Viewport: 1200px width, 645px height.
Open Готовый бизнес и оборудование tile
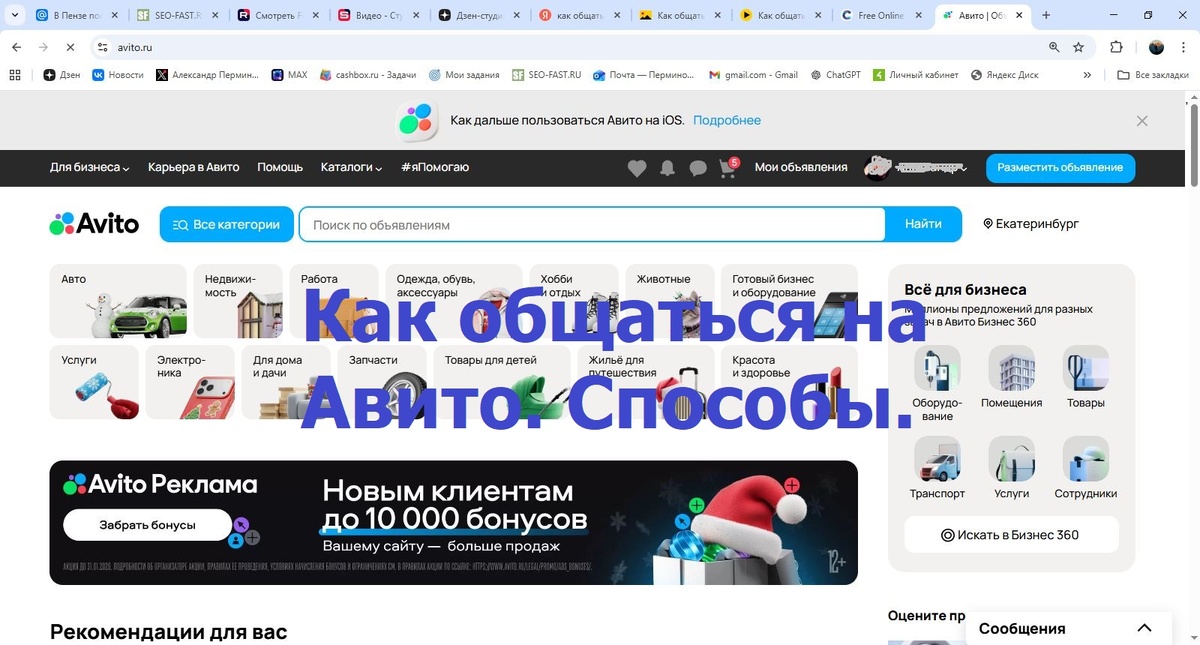pos(789,301)
